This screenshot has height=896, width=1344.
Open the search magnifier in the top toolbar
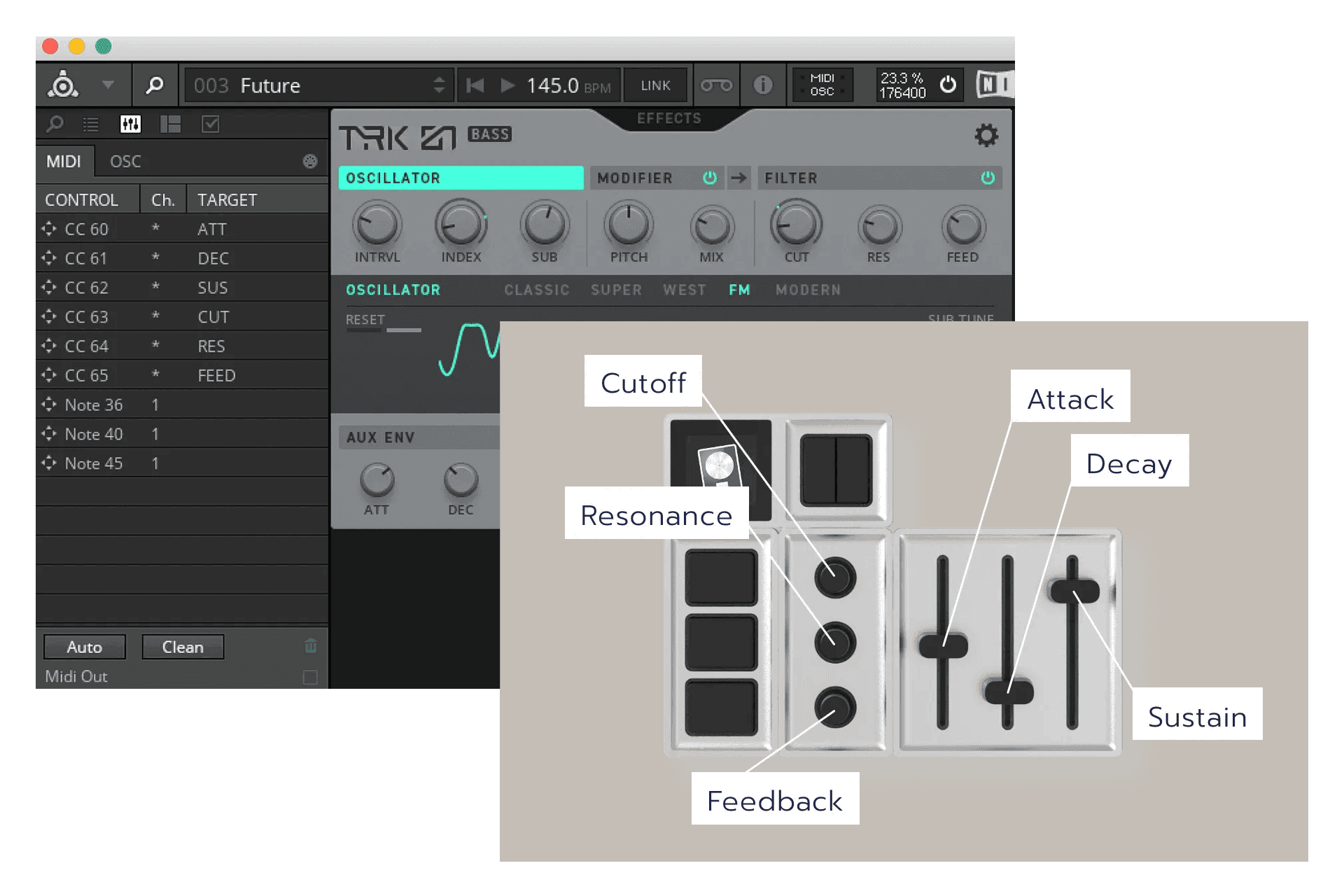tap(154, 85)
